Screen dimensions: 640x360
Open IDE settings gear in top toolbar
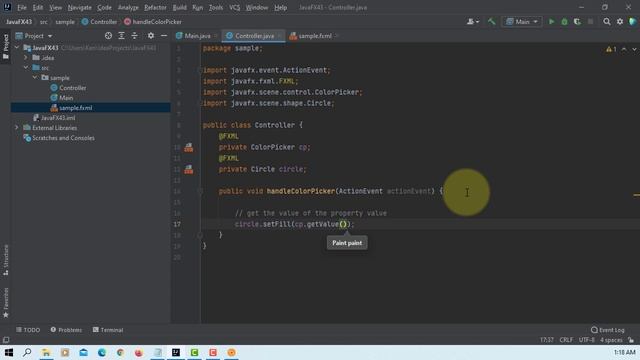(x=620, y=22)
